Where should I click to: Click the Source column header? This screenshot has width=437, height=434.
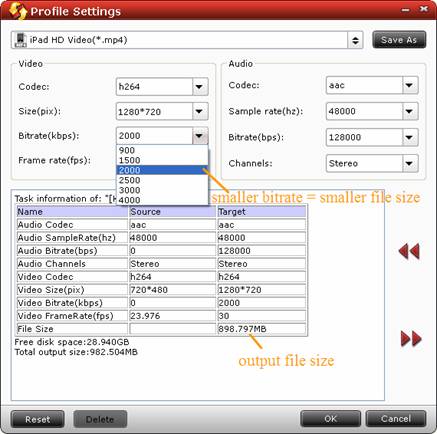tap(173, 212)
